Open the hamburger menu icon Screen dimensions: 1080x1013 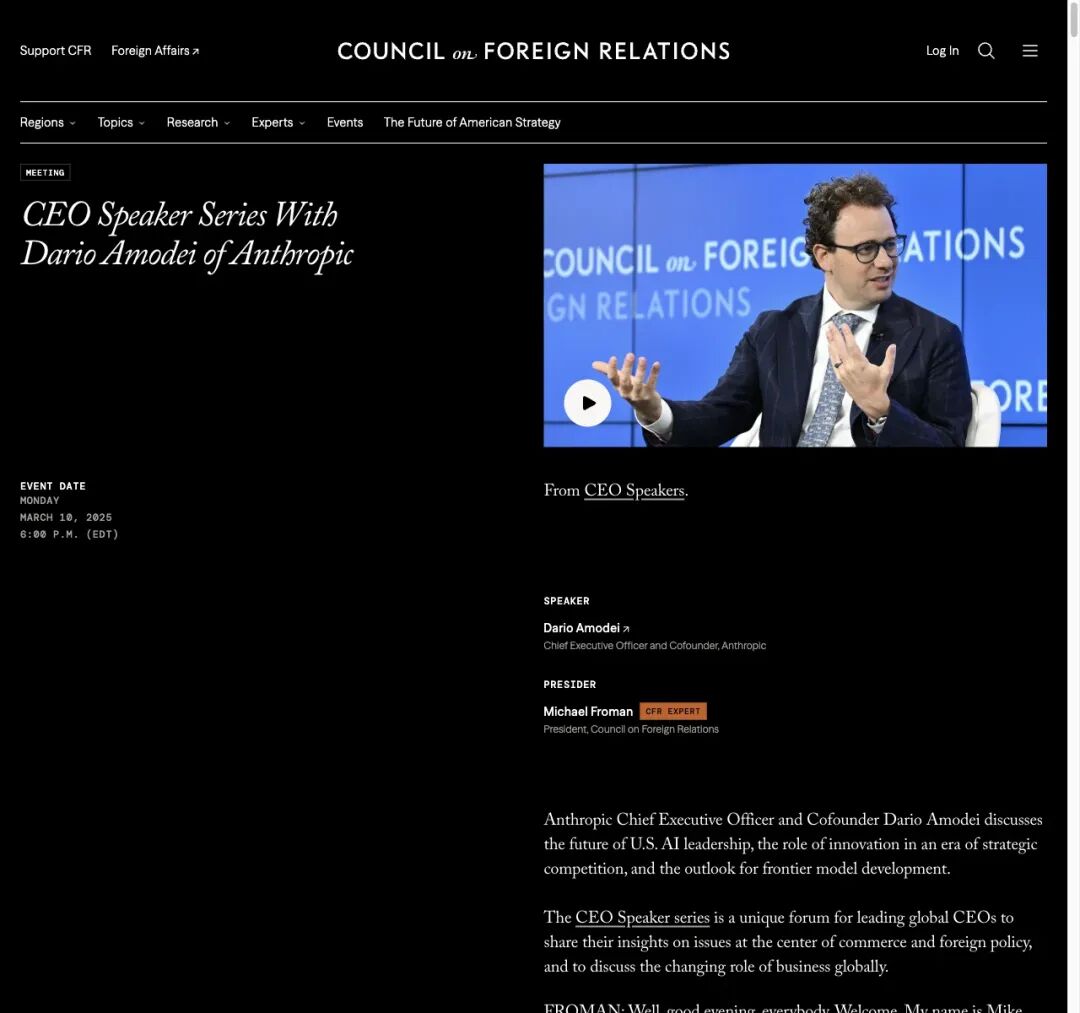(x=1030, y=51)
